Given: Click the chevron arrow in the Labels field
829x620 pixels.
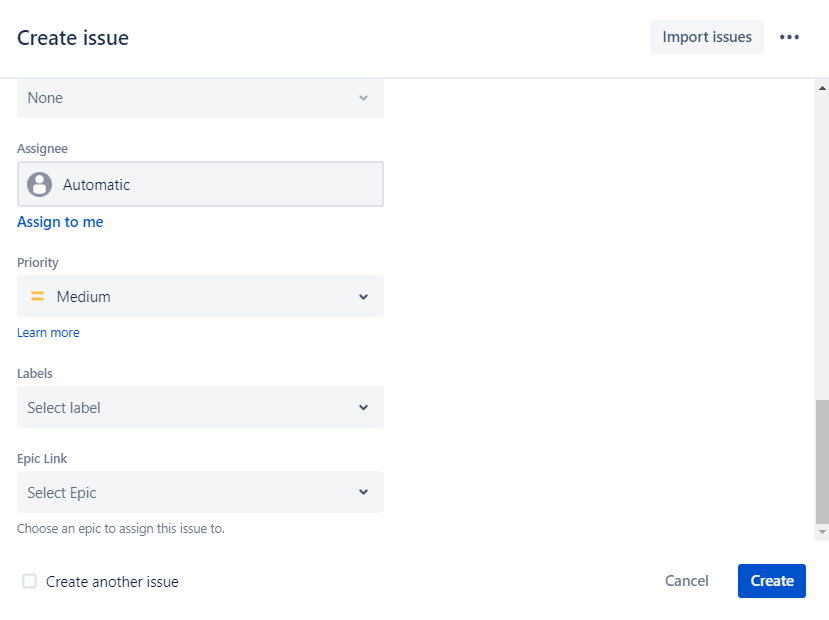Looking at the screenshot, I should [x=363, y=408].
